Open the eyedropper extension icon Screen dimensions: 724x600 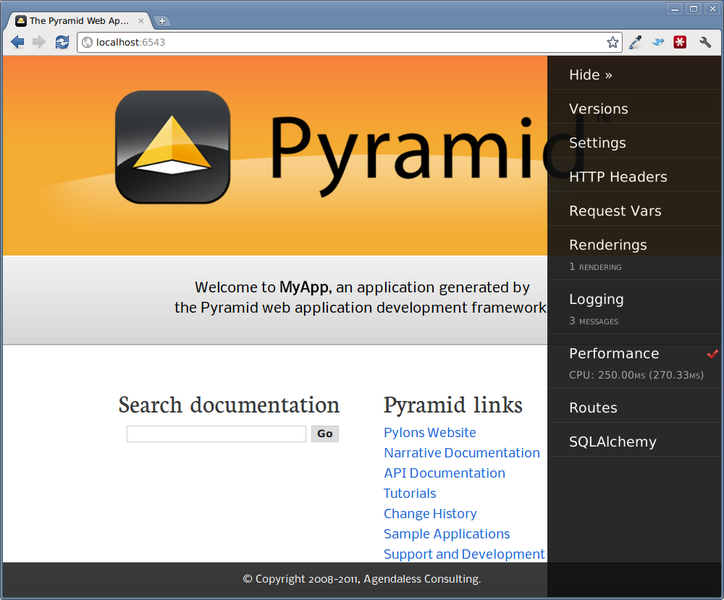tap(635, 42)
